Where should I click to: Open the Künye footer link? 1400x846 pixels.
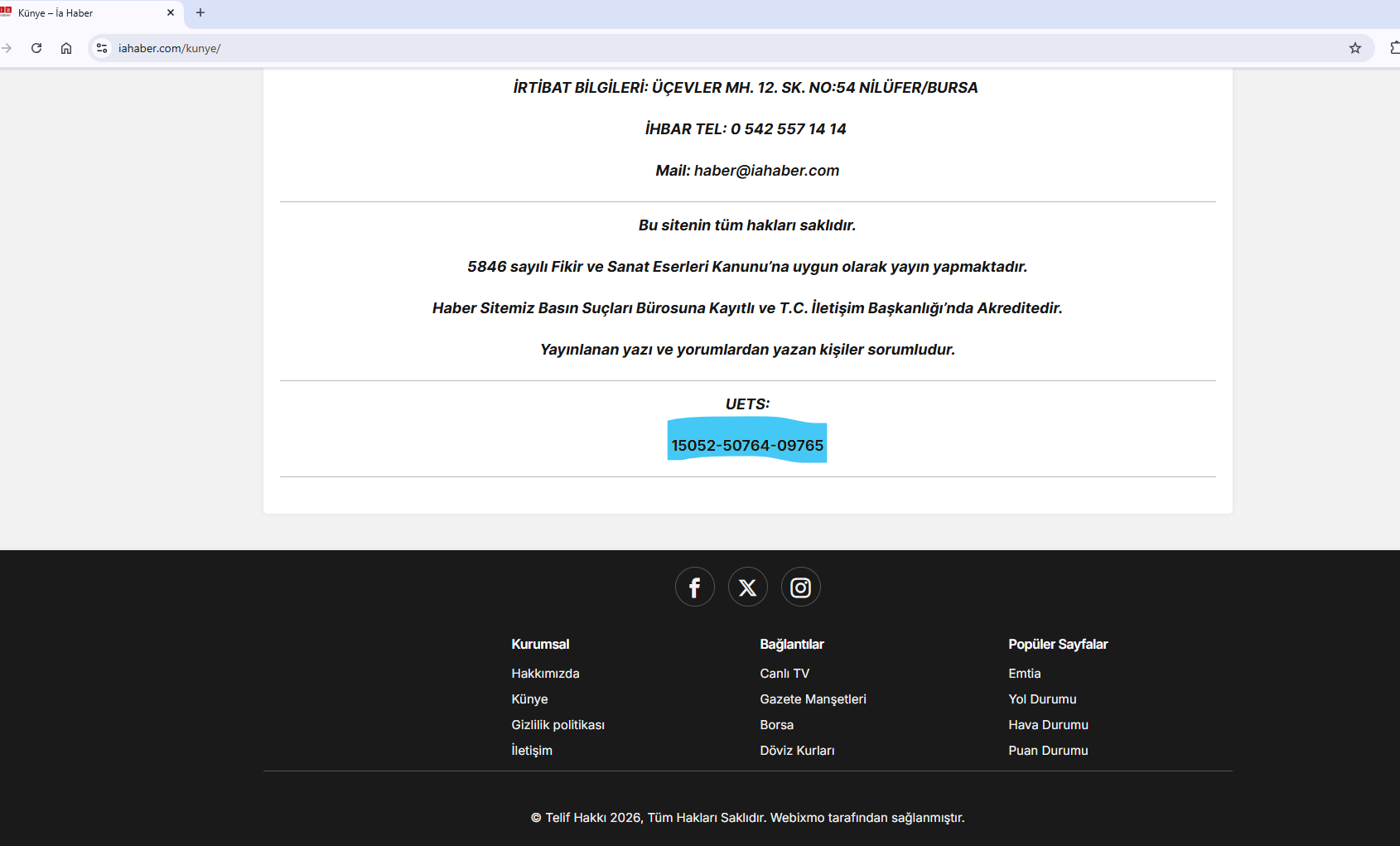(x=529, y=699)
